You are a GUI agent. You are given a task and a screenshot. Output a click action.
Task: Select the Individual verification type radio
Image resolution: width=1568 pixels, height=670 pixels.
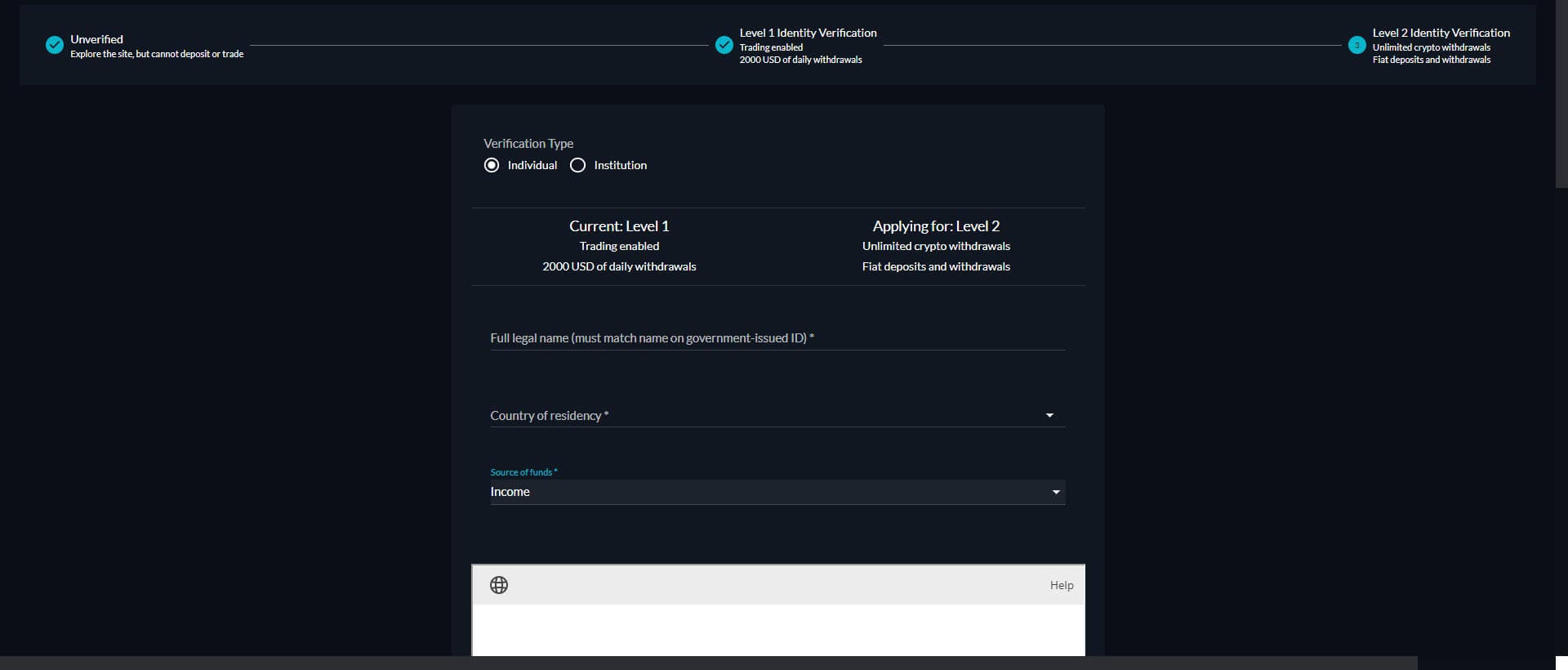coord(492,165)
